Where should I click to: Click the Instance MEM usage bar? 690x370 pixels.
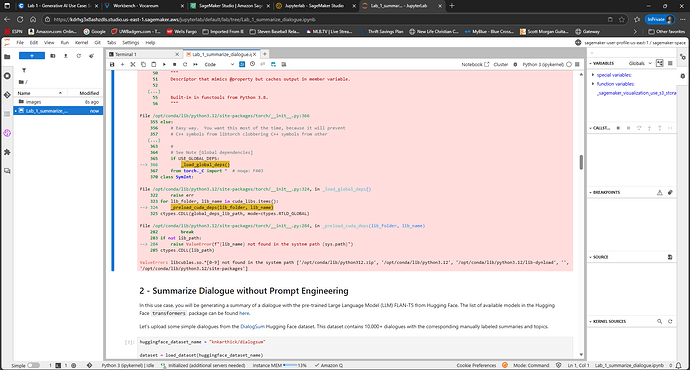[x=290, y=365]
